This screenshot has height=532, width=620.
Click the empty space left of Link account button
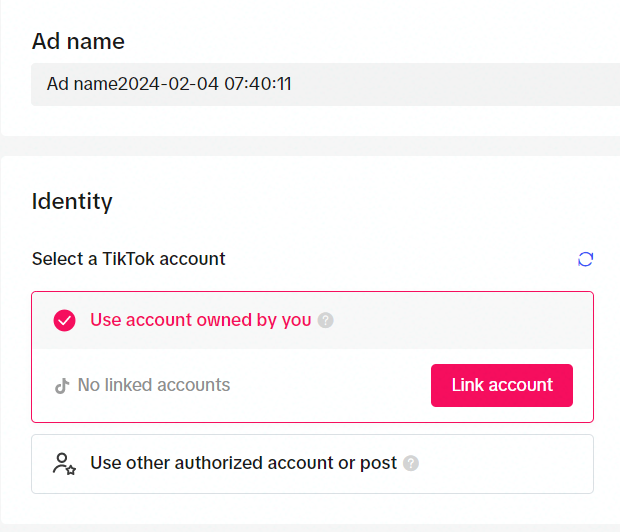[x=330, y=386]
